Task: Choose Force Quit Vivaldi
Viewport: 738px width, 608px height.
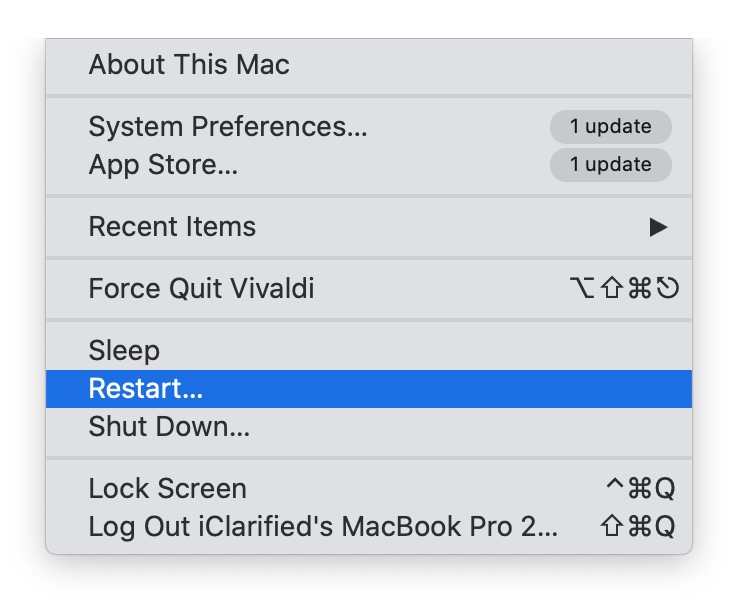Action: (x=201, y=290)
